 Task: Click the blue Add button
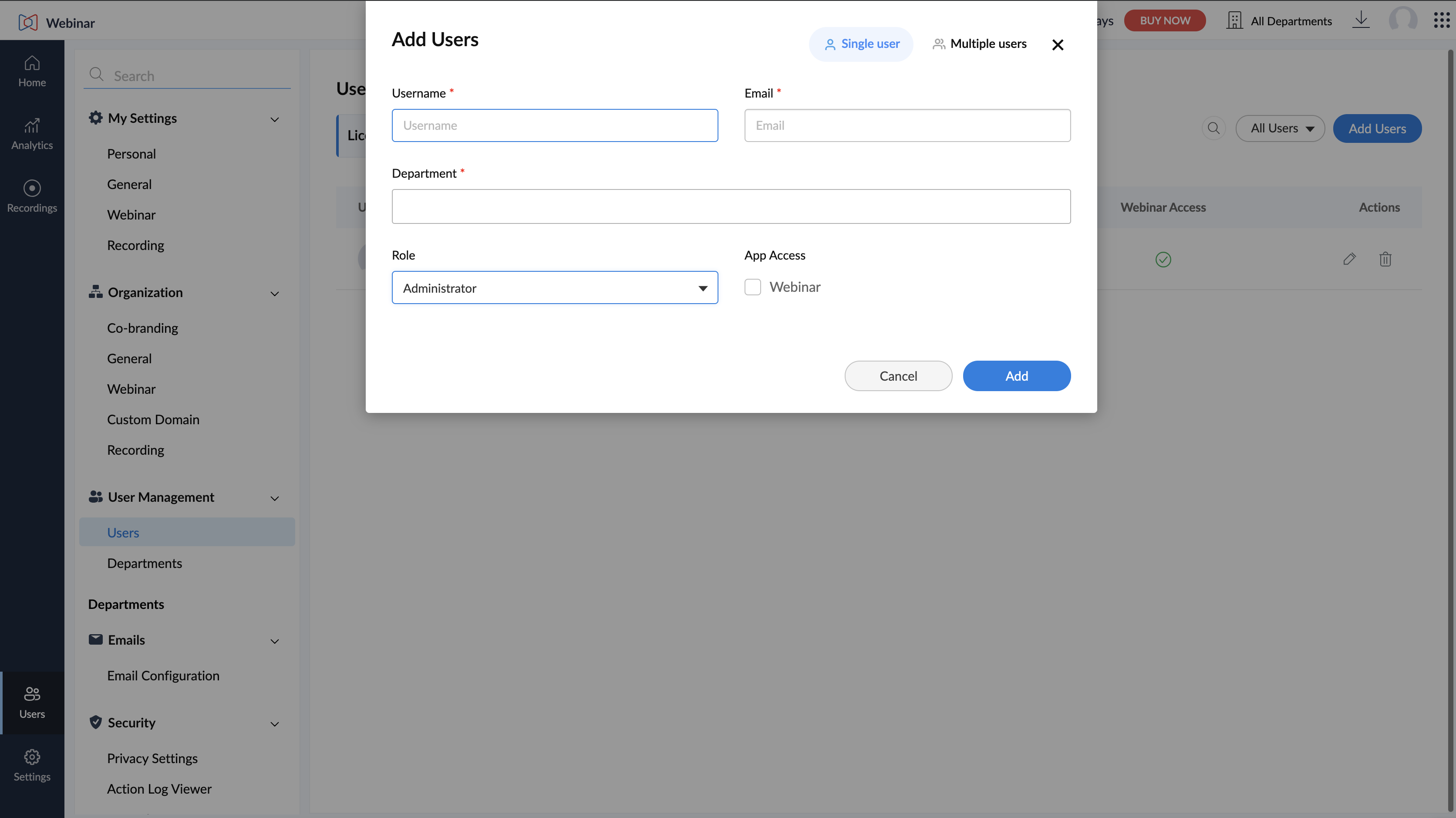[1016, 375]
